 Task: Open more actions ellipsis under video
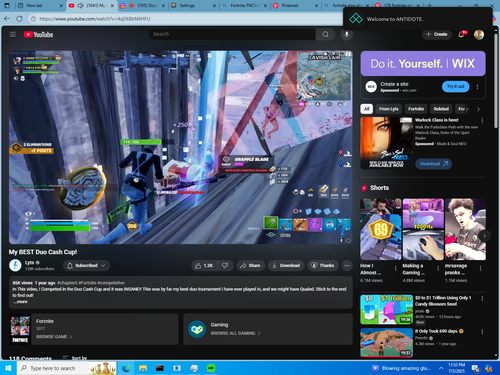347,265
